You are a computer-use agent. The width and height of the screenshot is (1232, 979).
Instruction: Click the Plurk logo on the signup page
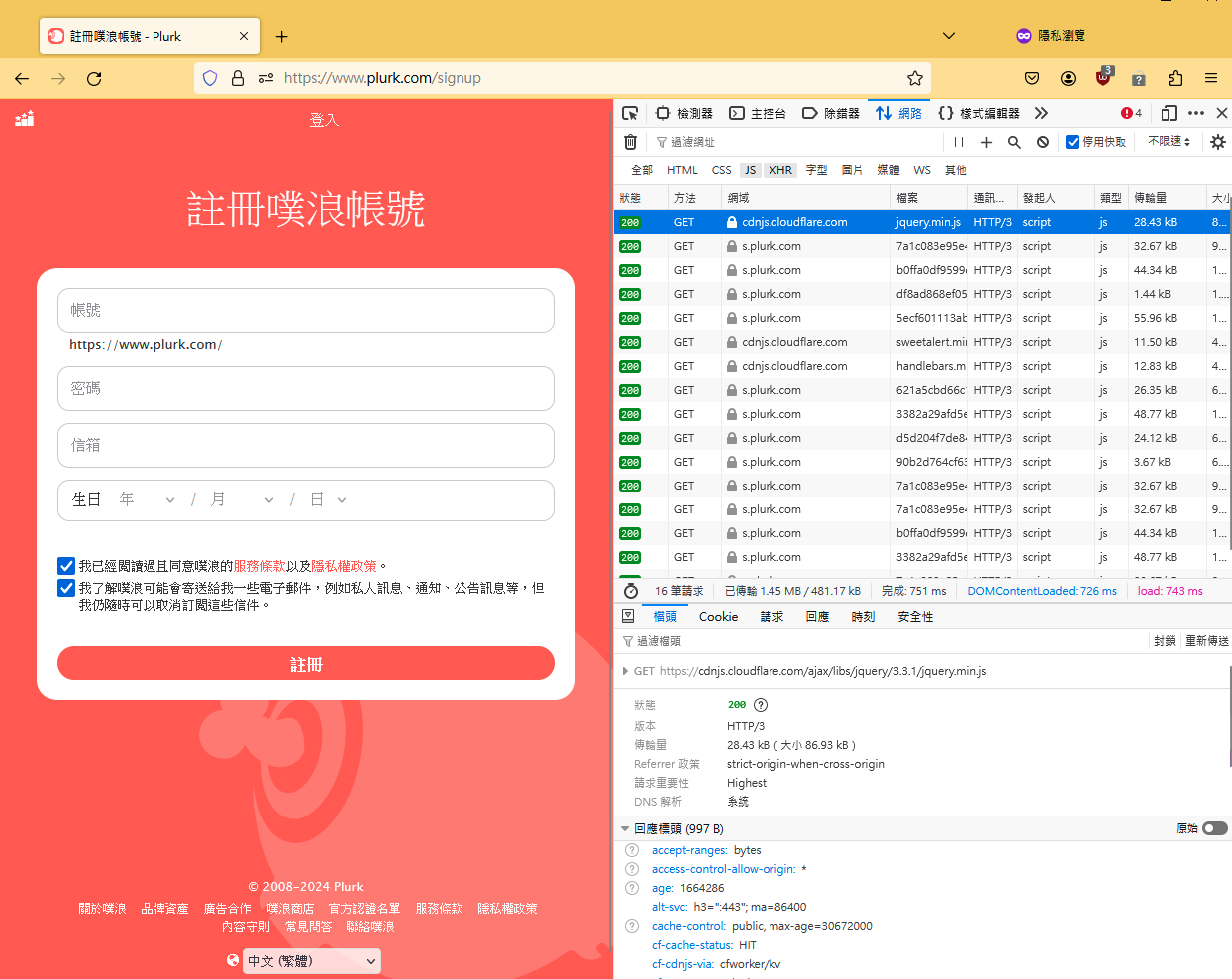25,119
